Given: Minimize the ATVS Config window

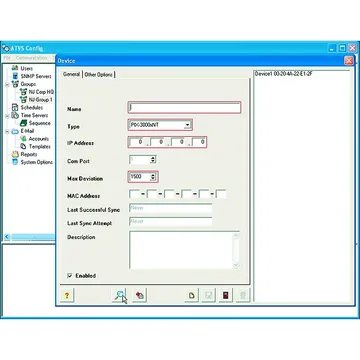Looking at the screenshot, I should coord(332,48).
